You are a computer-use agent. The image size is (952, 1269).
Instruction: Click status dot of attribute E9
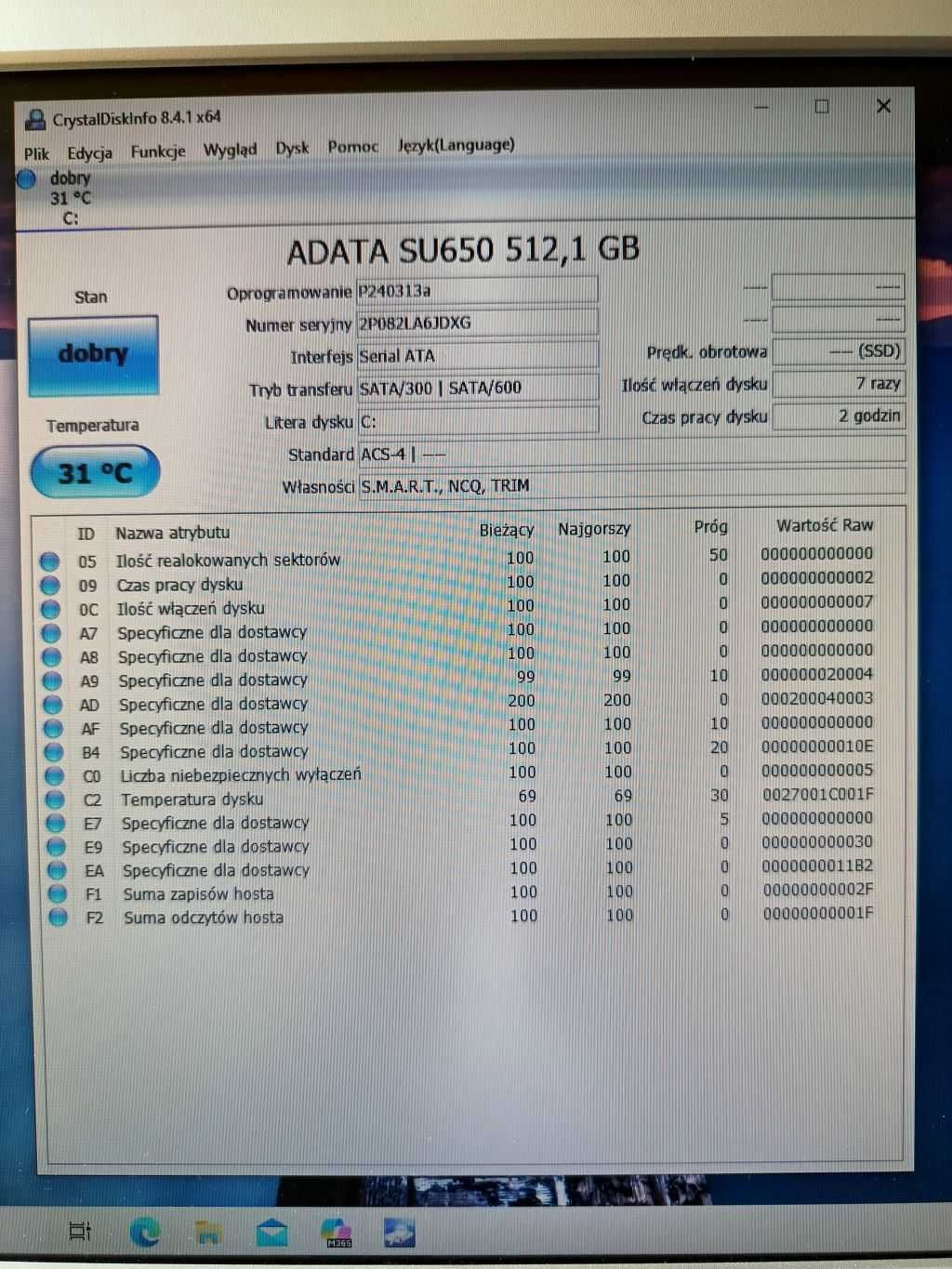(57, 847)
